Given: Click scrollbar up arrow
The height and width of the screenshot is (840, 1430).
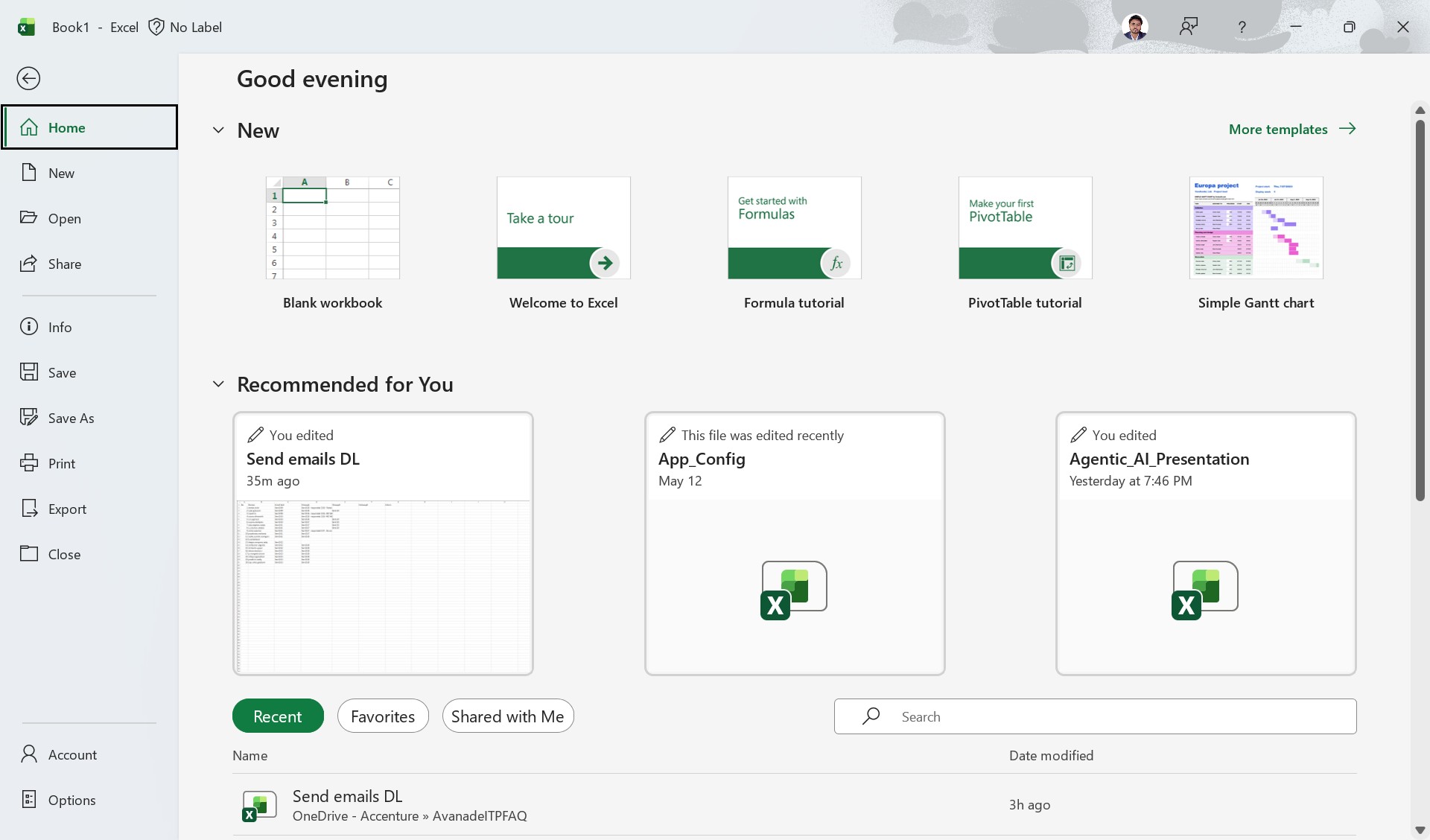Looking at the screenshot, I should [x=1420, y=109].
